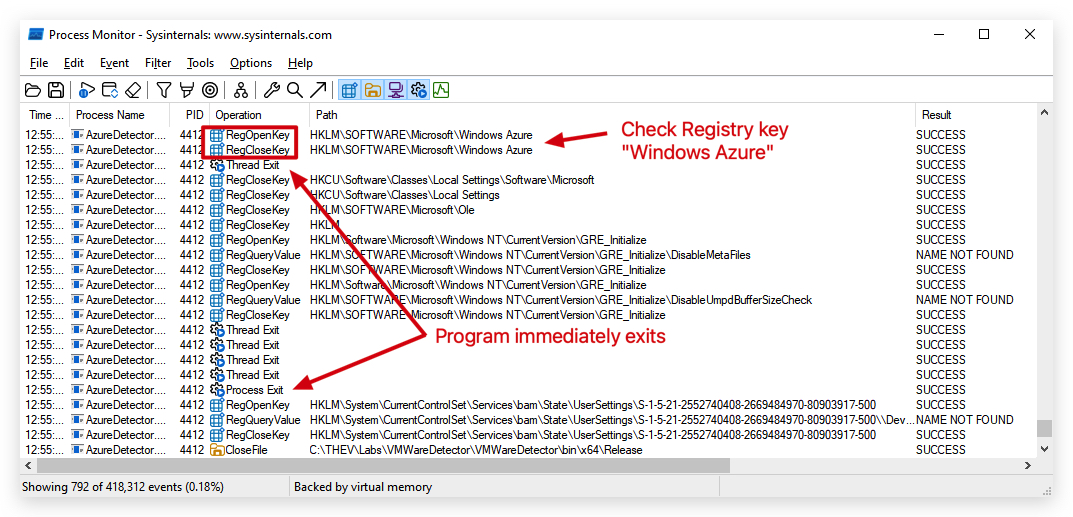This screenshot has height=517, width=1073.
Task: Select the HKLM\SOFTWARE\Microsoft\Ole path
Action: point(392,209)
